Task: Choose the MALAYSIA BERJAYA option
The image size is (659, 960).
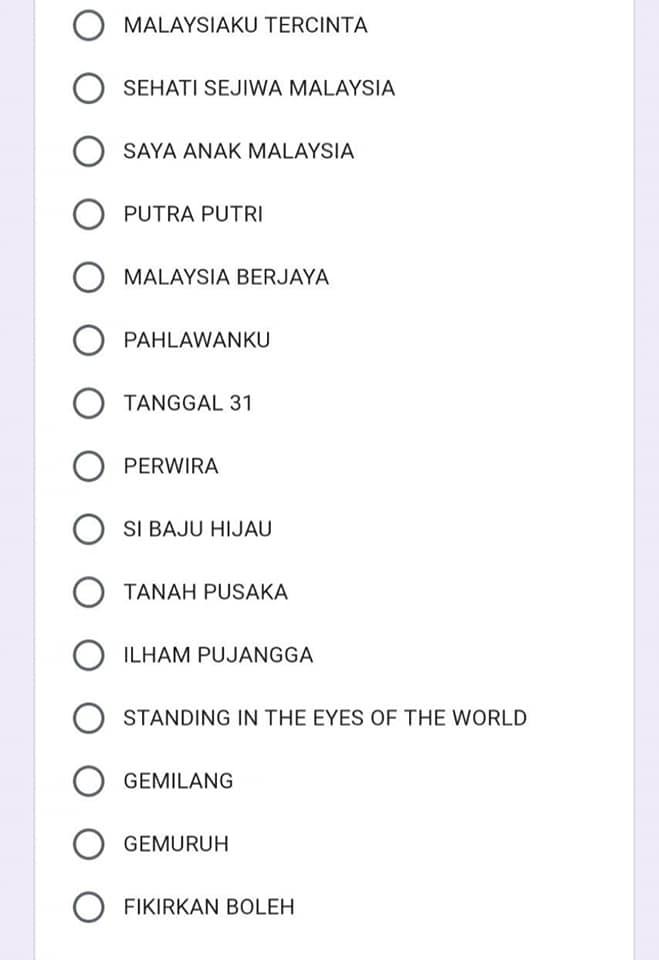Action: [88, 277]
